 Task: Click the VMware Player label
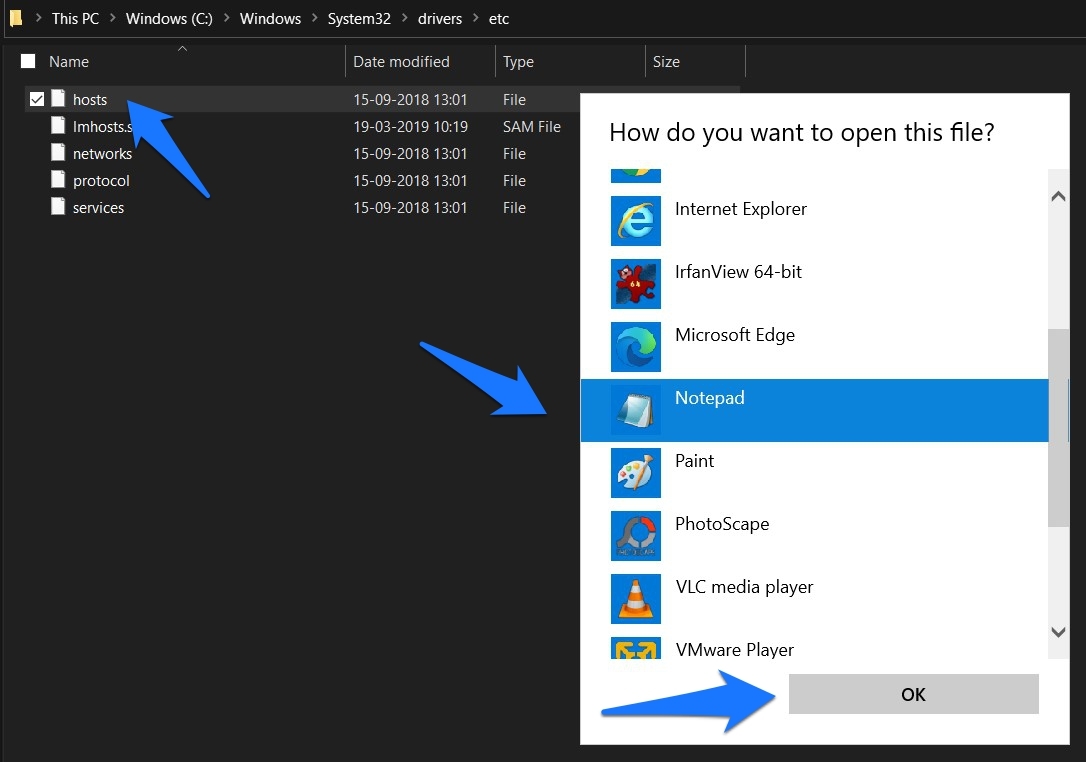click(734, 650)
